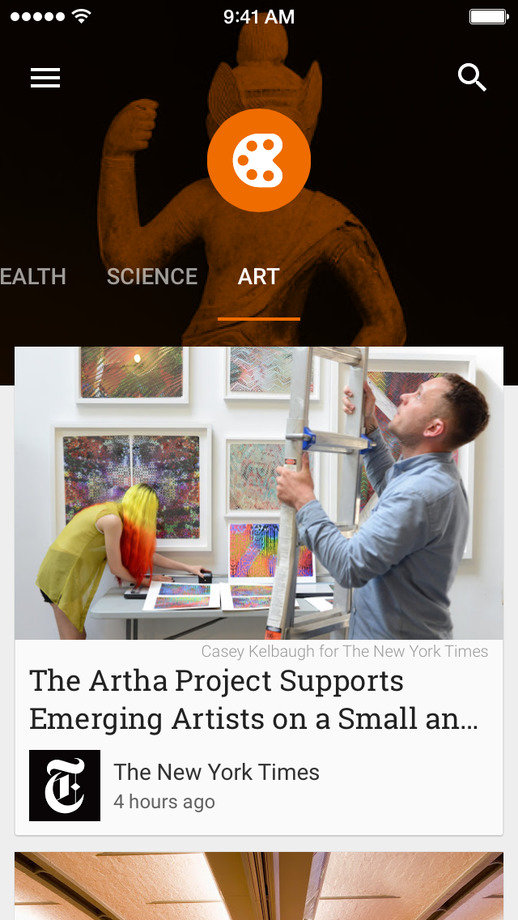The image size is (518, 920).
Task: Switch to the partially visible Health tab
Action: [33, 276]
